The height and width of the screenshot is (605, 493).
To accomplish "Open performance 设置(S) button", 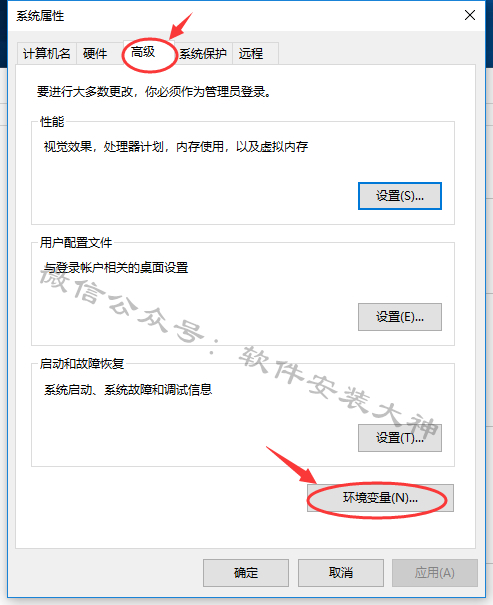I will (x=400, y=196).
